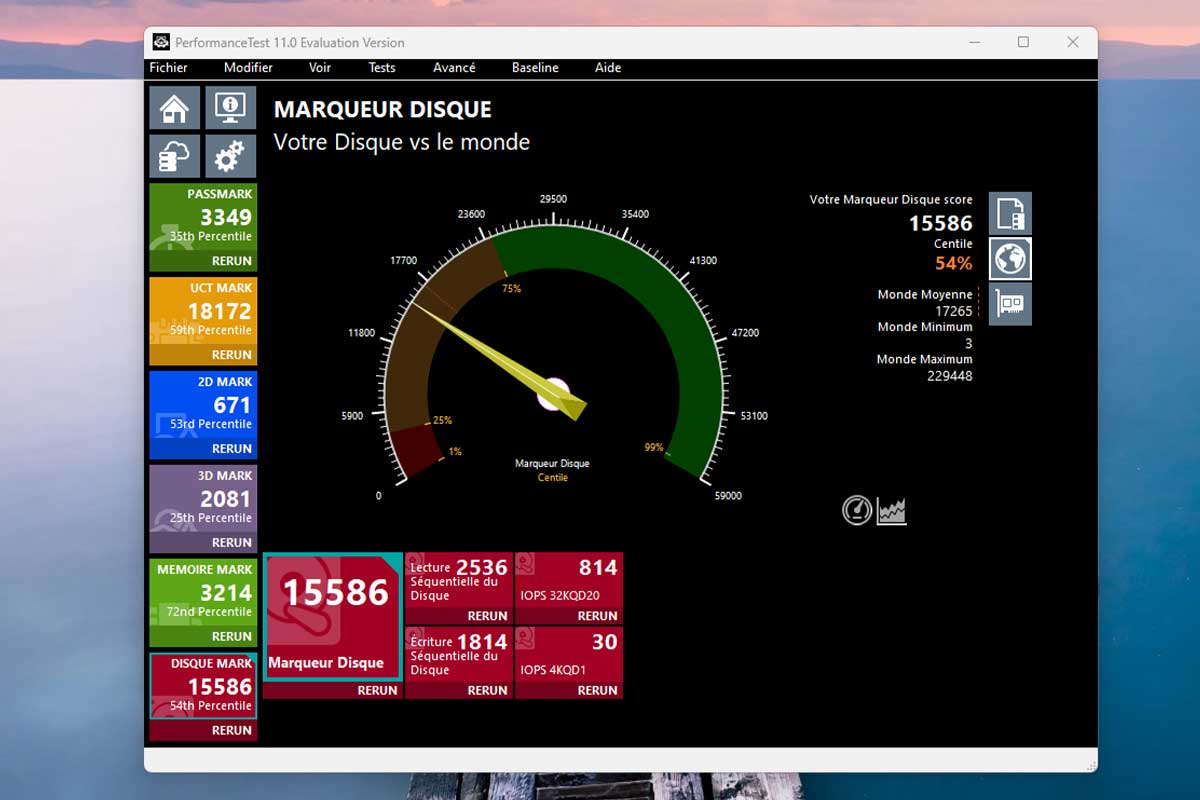Click the IOPS 4KQD1 30 result tile

569,654
